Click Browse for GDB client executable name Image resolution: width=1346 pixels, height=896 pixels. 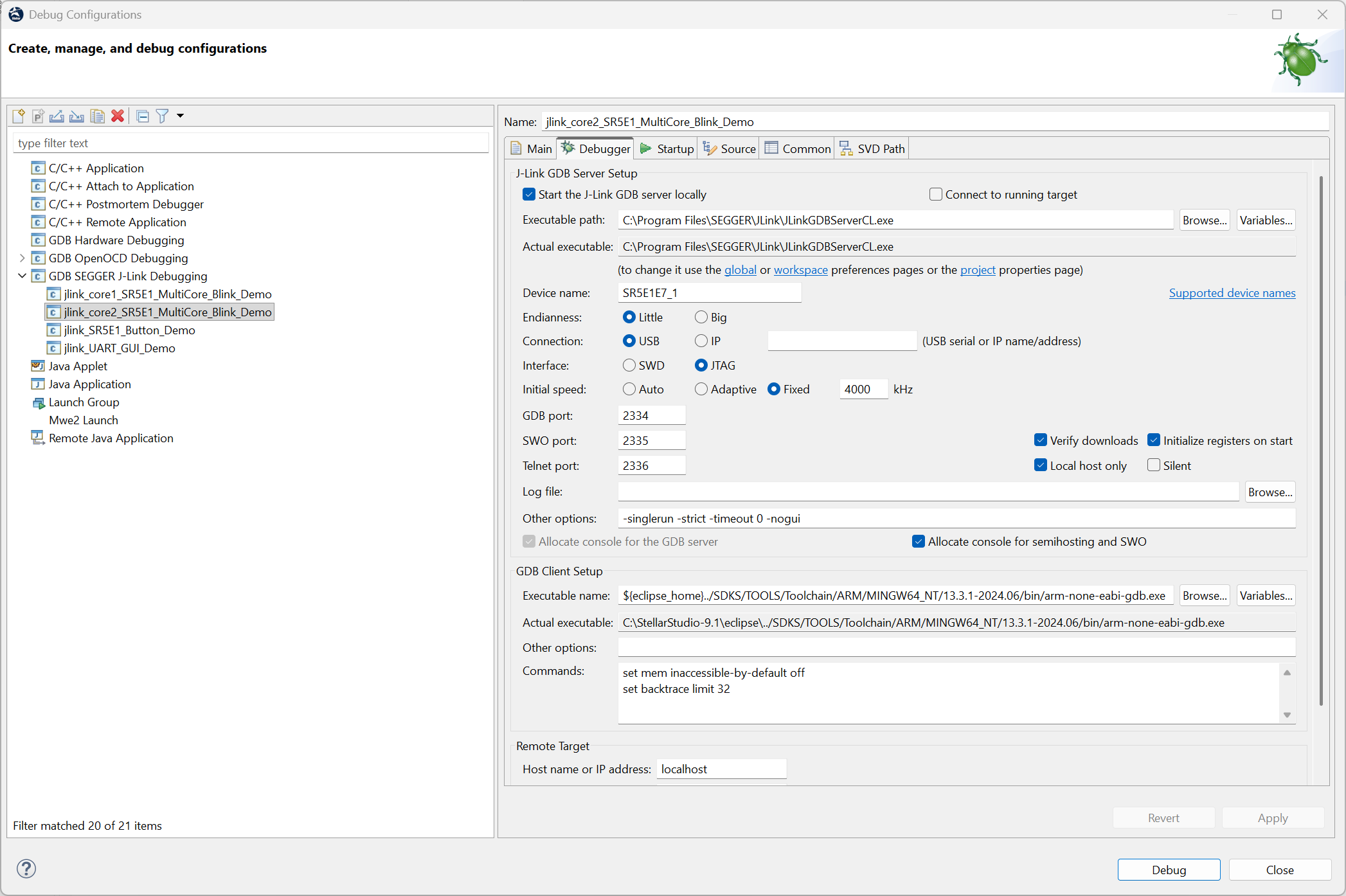tap(1205, 596)
